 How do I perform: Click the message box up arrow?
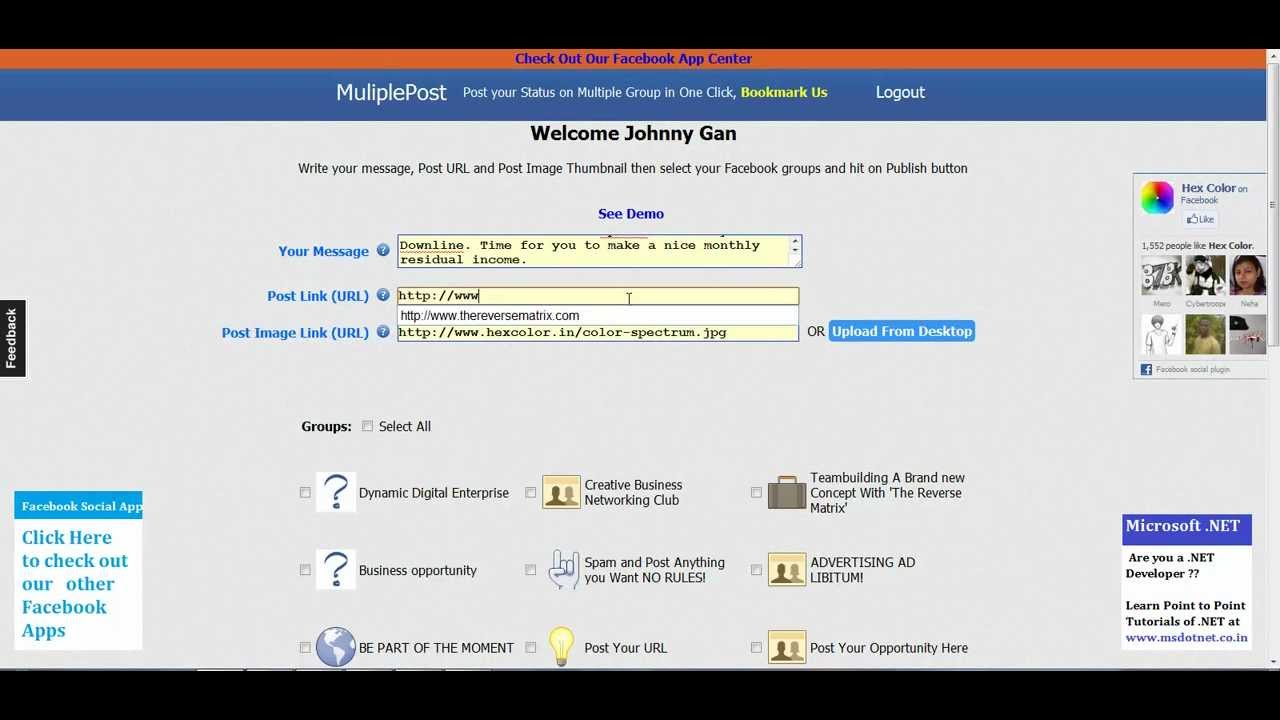(795, 241)
